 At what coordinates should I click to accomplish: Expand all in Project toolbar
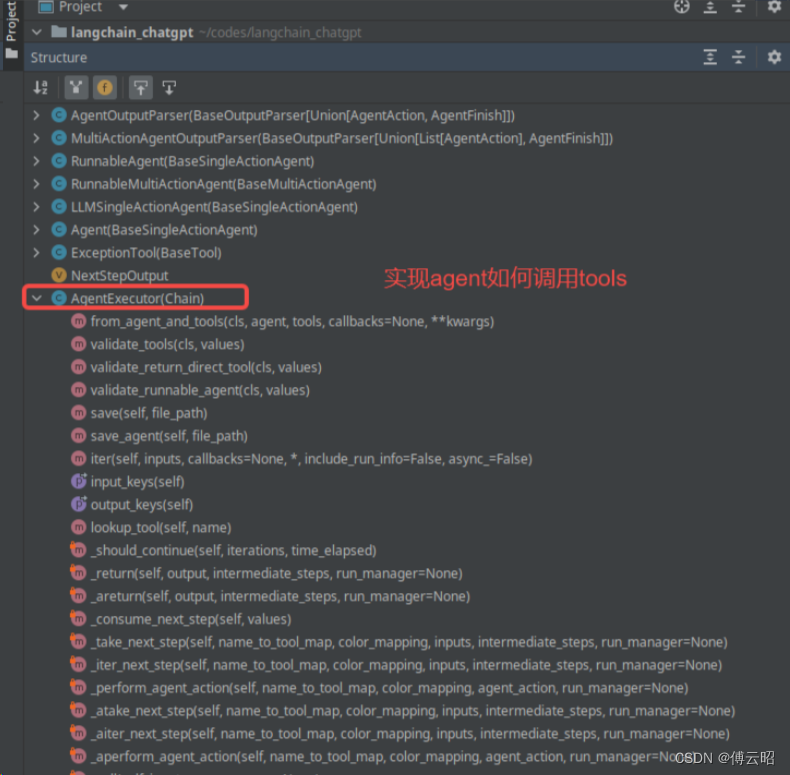coord(710,7)
